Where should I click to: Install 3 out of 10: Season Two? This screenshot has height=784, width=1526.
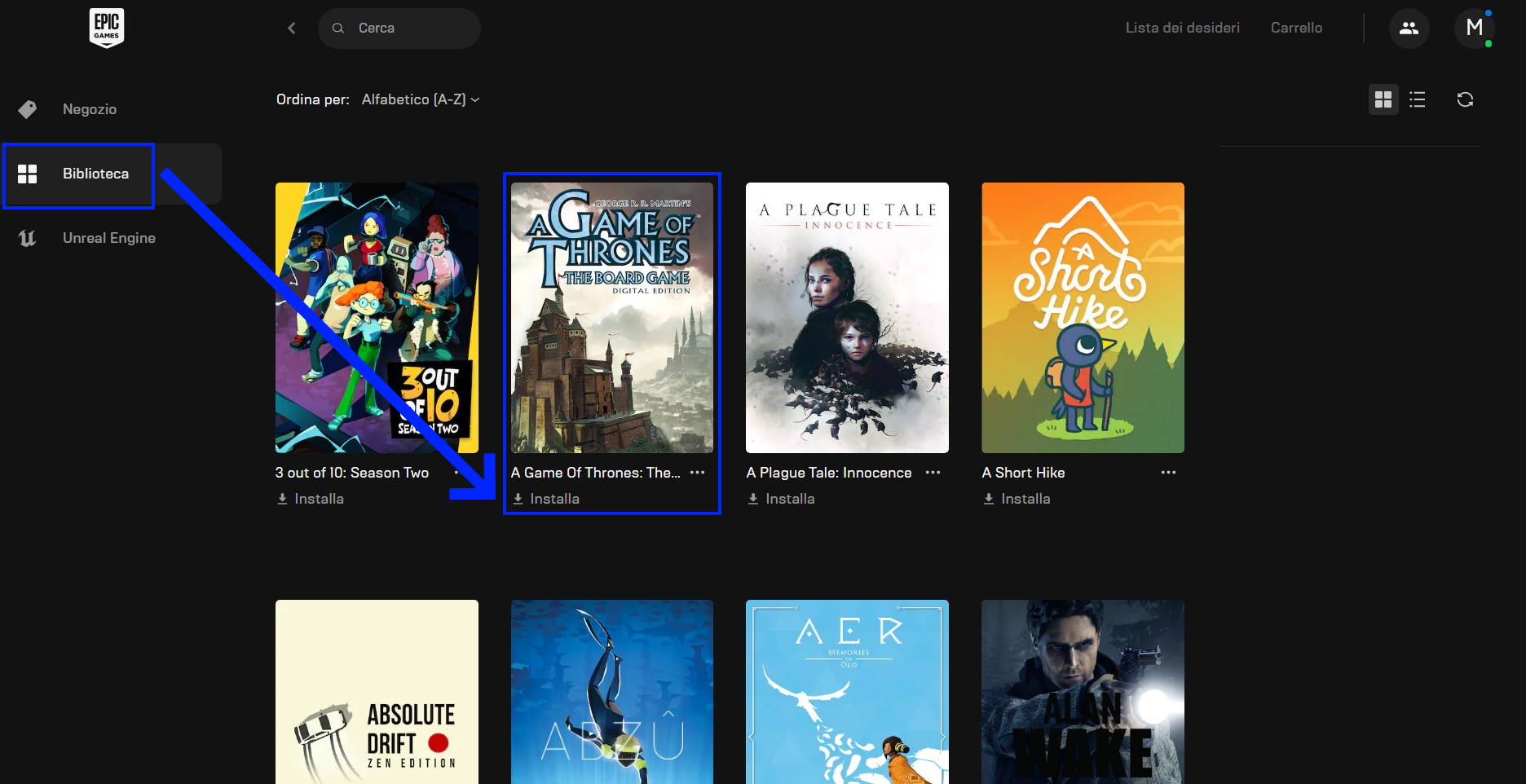[310, 499]
